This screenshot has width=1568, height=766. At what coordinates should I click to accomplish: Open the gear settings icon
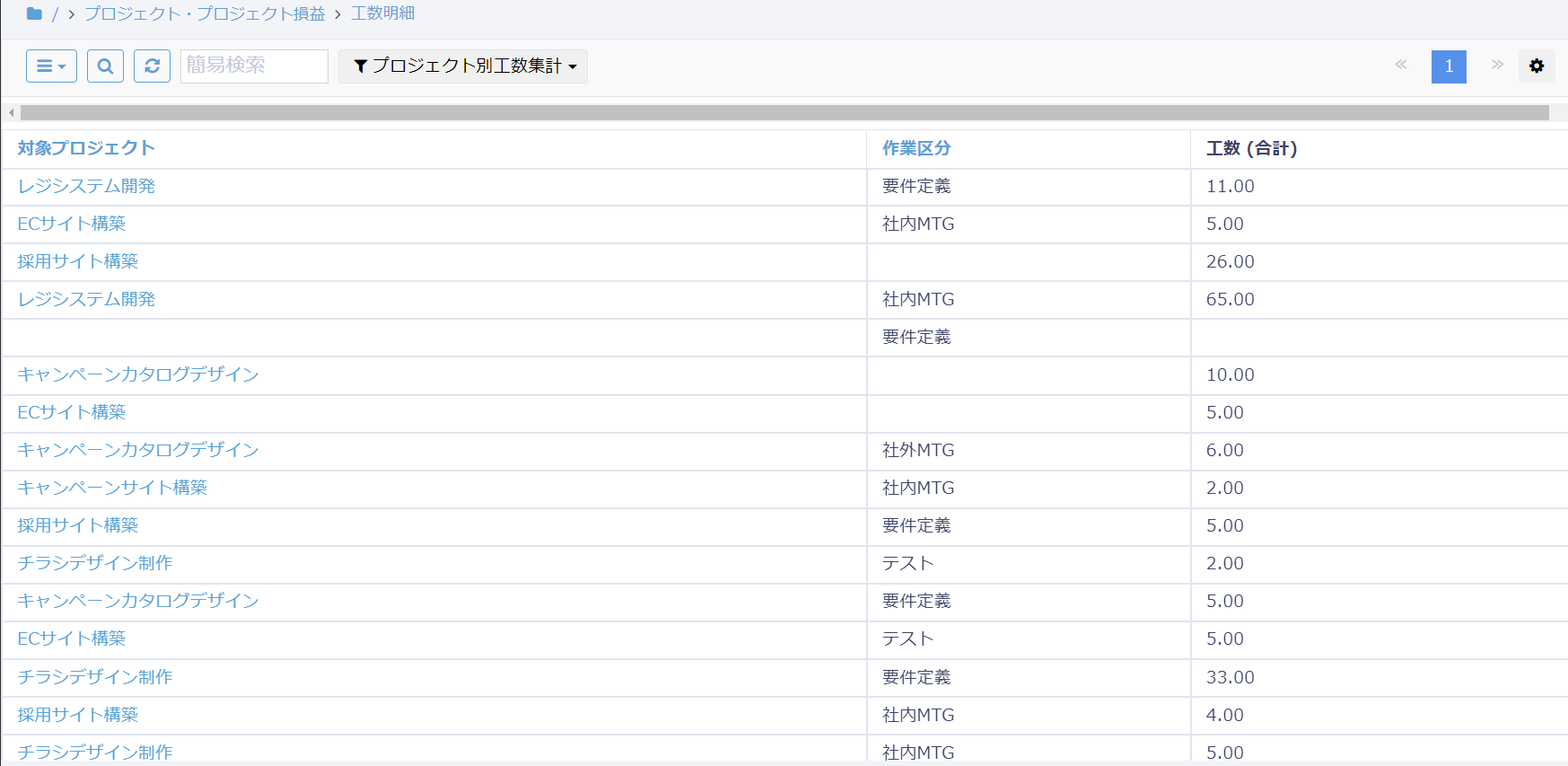1536,66
